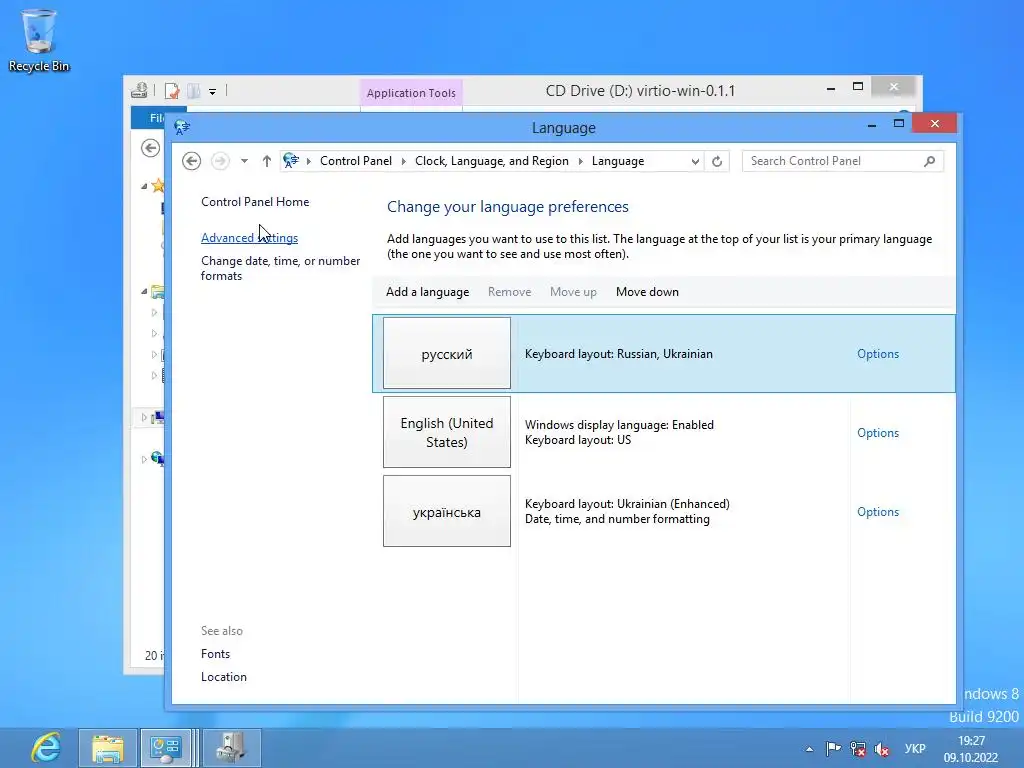Click the search magnifier in Control Panel search
1024x768 pixels.
pyautogui.click(x=929, y=161)
